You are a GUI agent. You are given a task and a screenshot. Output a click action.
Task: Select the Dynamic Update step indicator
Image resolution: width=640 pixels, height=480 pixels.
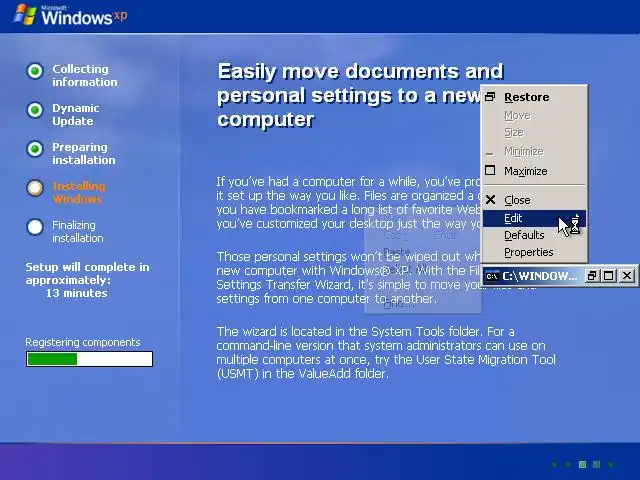pos(35,110)
